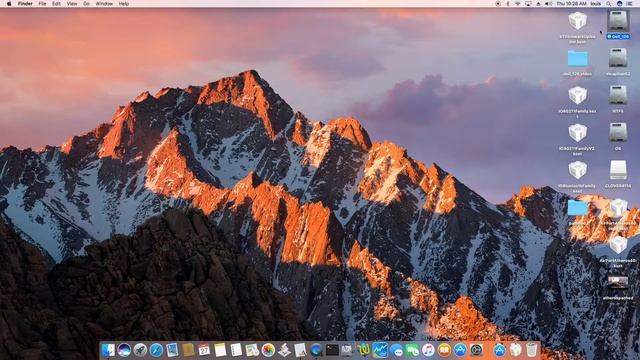Open the Go menu
This screenshot has width=640, height=360.
(x=86, y=4)
